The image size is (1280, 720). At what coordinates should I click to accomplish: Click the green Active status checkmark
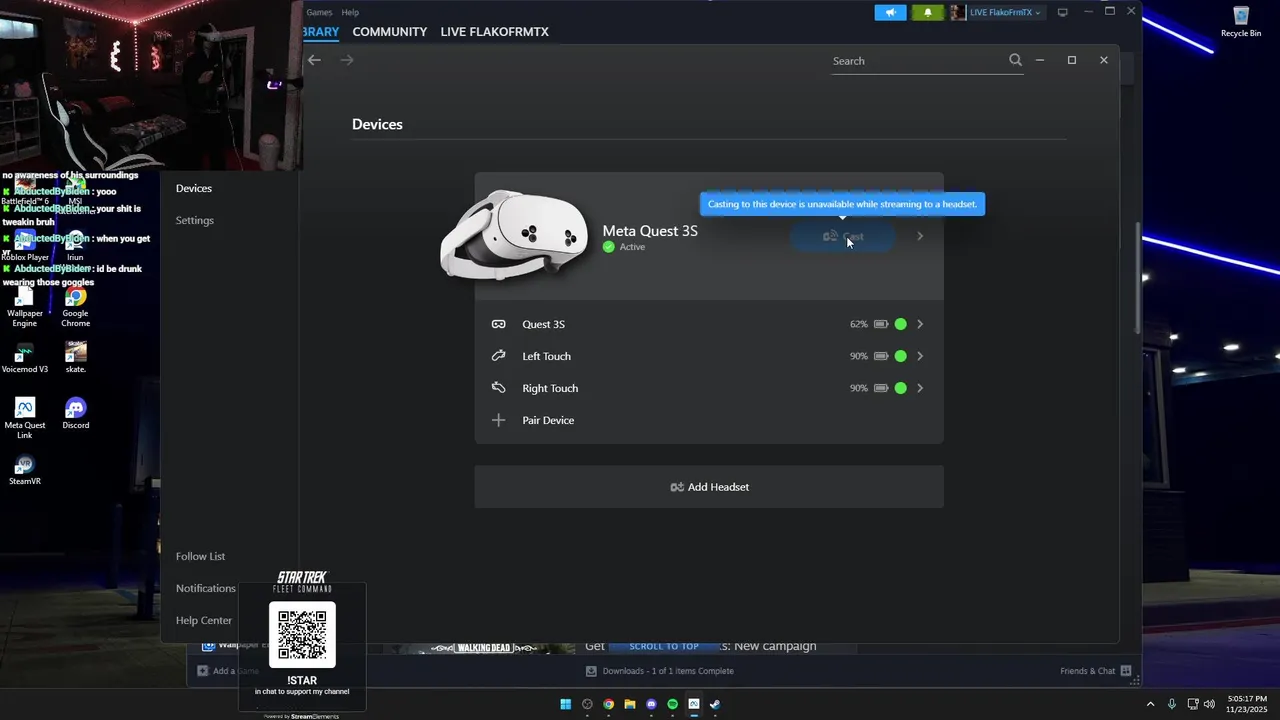tap(608, 247)
